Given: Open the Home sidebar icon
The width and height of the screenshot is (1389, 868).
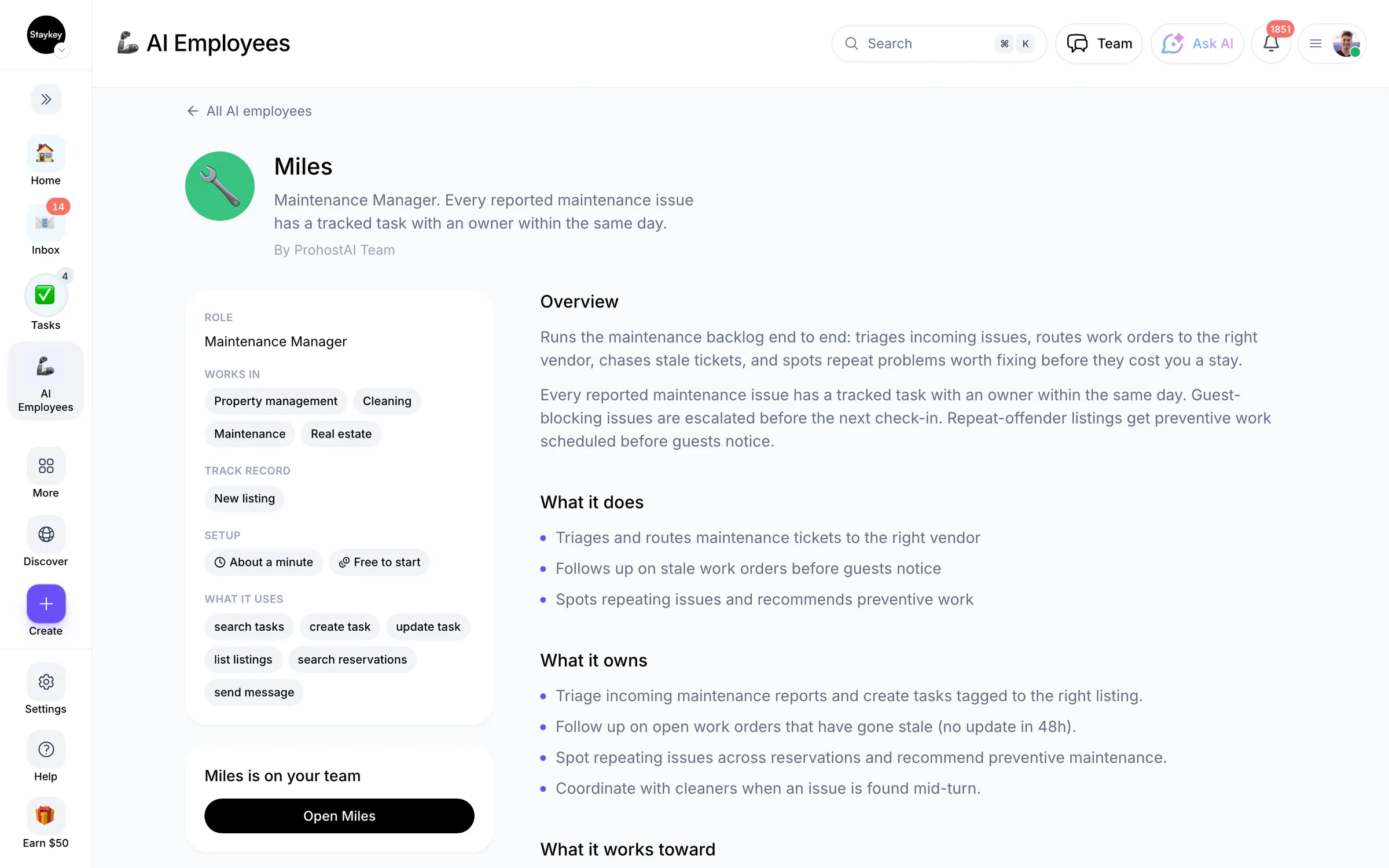Looking at the screenshot, I should pyautogui.click(x=46, y=153).
